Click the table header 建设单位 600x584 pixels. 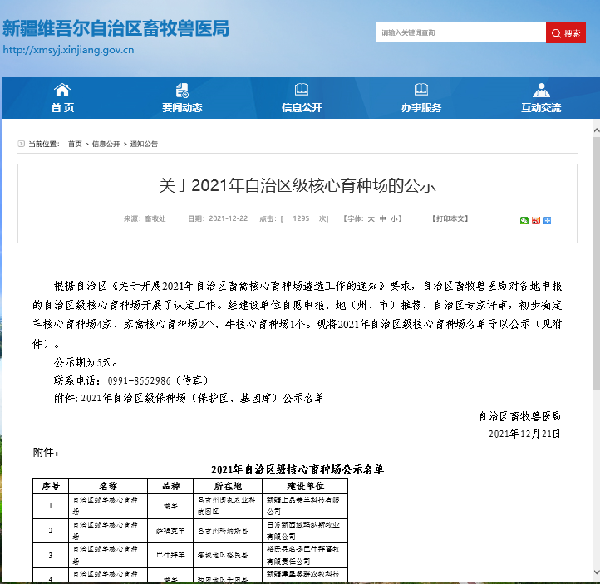coord(305,486)
